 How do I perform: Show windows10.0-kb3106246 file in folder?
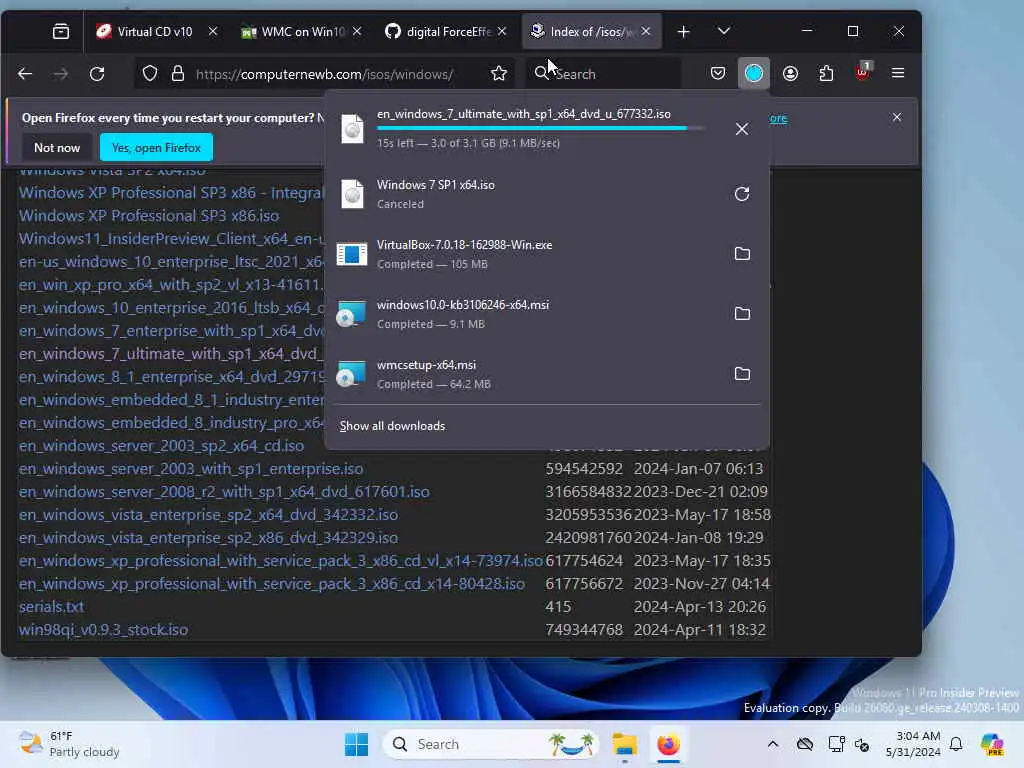742,314
